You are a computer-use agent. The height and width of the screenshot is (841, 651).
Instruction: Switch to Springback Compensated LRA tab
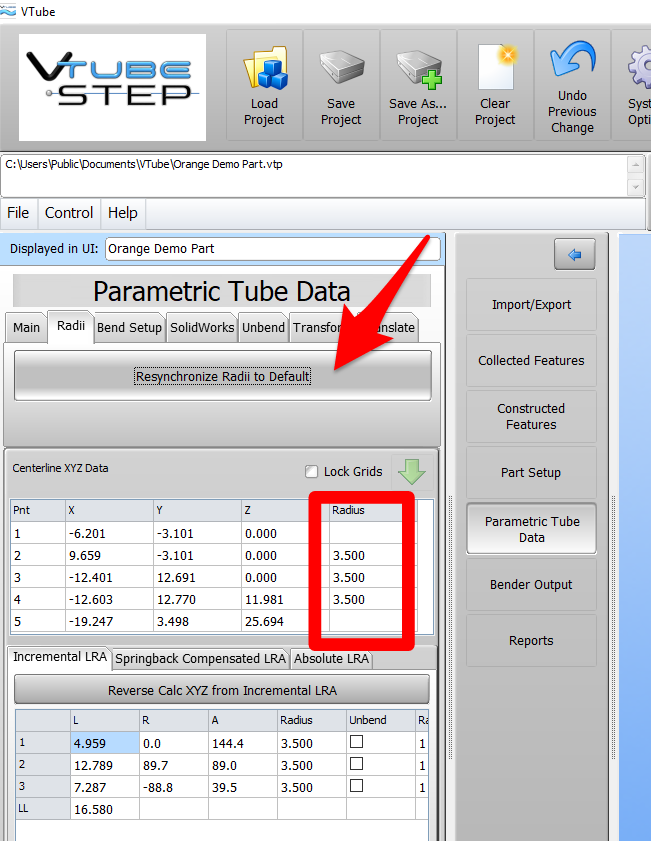tap(200, 659)
